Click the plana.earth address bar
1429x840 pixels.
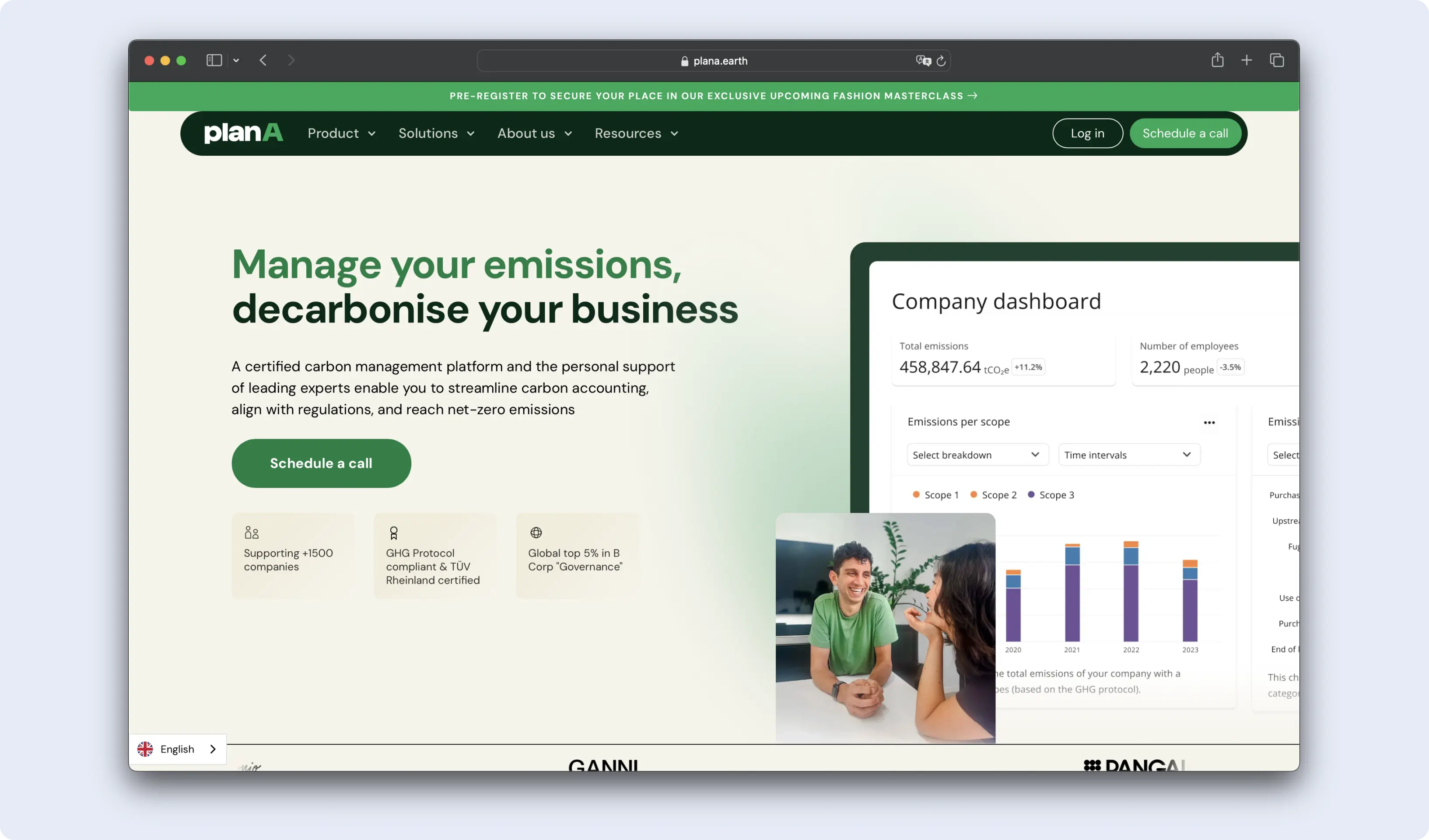pyautogui.click(x=713, y=61)
